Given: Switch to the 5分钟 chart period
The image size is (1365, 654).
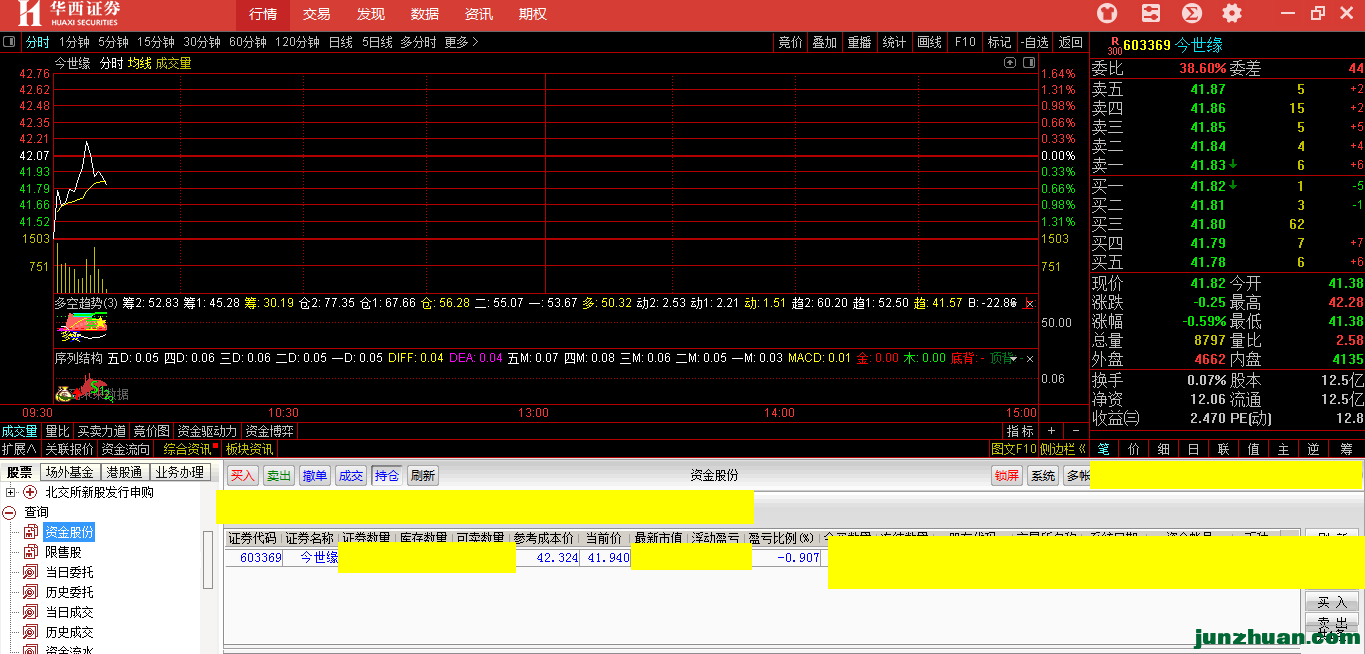Looking at the screenshot, I should point(113,42).
